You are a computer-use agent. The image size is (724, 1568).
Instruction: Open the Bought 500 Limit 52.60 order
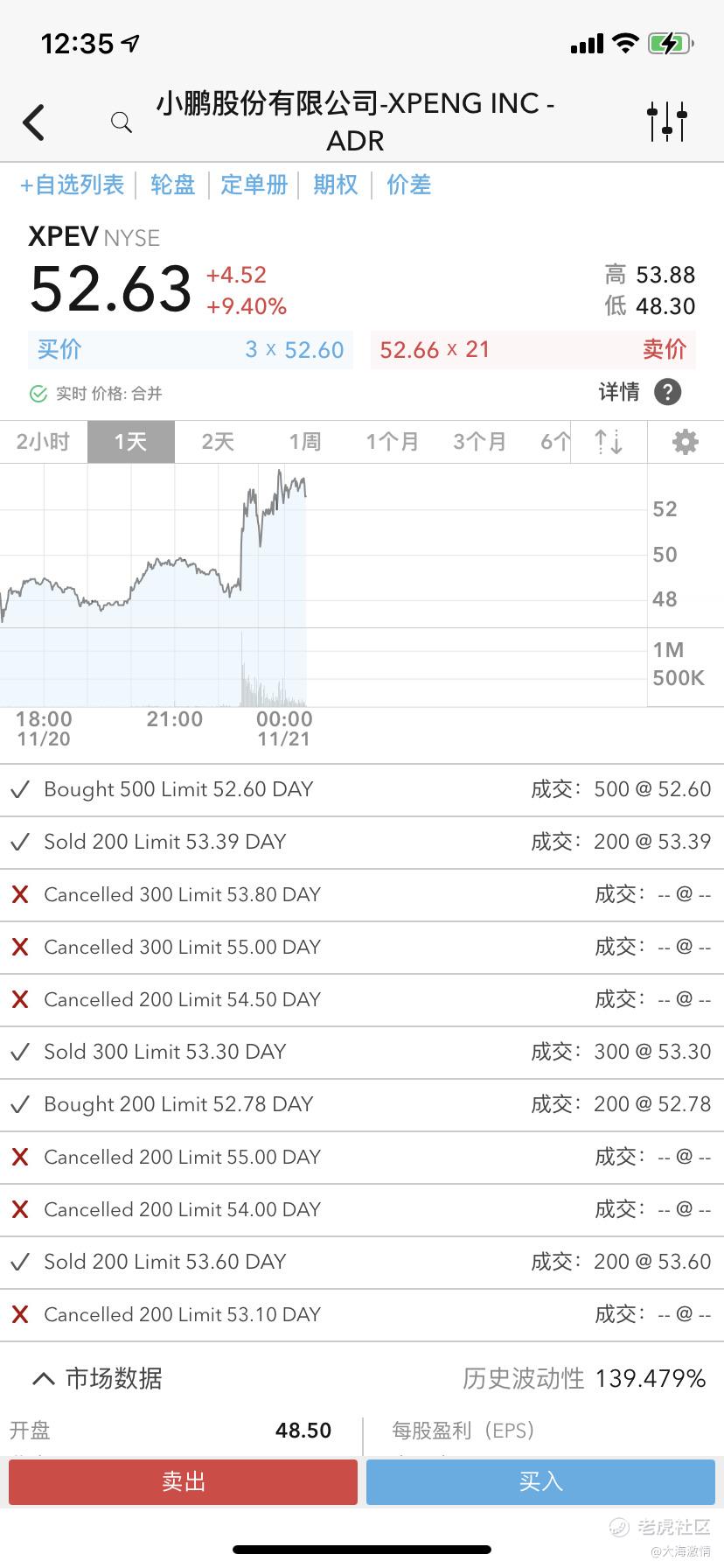tap(361, 789)
